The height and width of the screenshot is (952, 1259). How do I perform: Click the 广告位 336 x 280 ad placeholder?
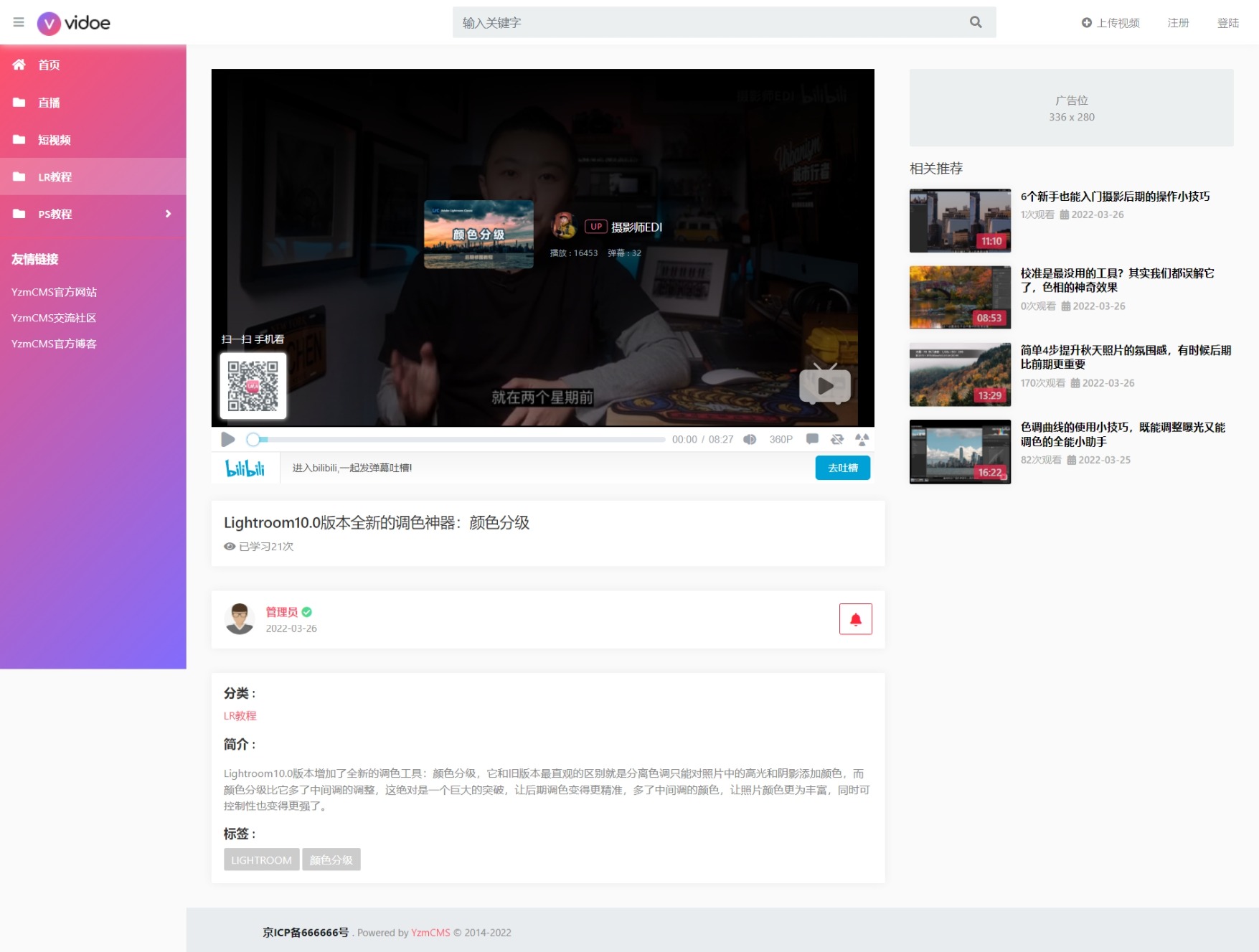pos(1072,108)
